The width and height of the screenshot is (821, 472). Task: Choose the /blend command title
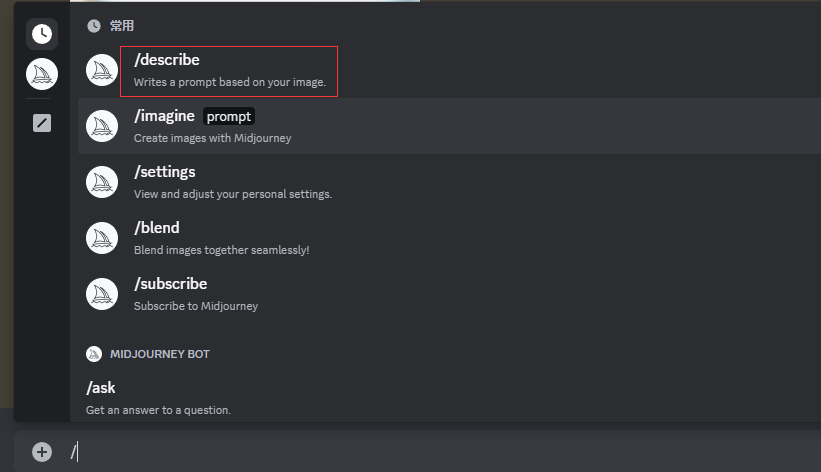pyautogui.click(x=157, y=228)
